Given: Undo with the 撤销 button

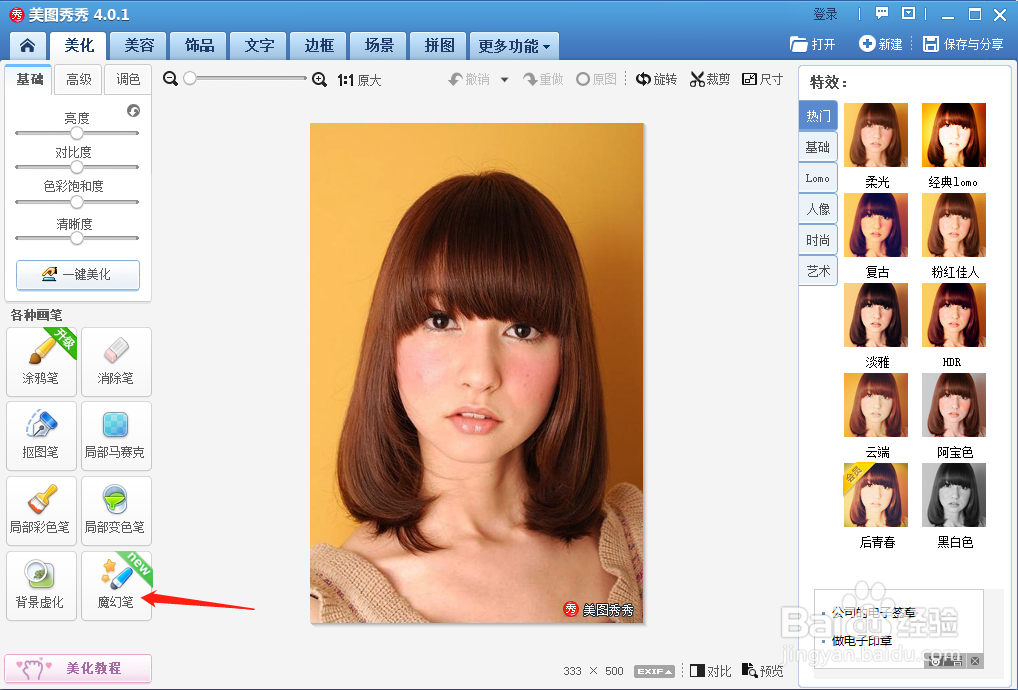Looking at the screenshot, I should [469, 79].
